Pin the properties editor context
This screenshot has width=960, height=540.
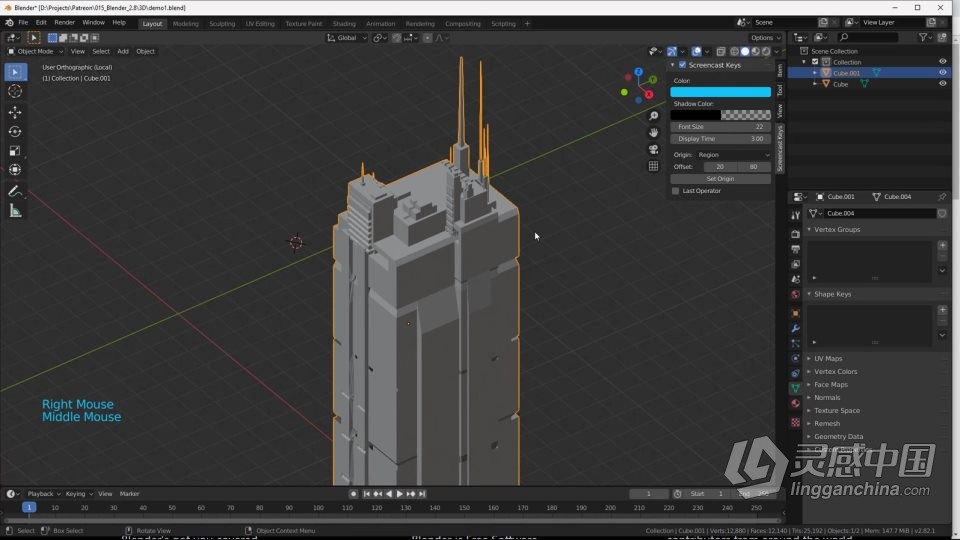(942, 197)
